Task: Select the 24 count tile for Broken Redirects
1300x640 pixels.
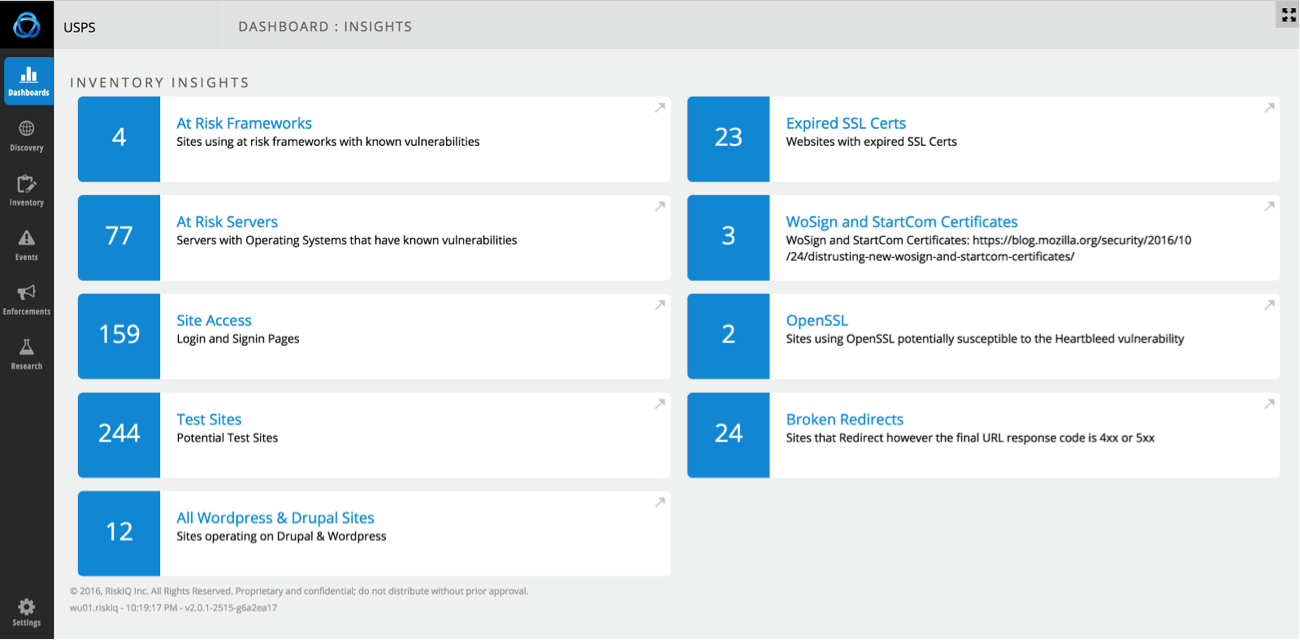Action: point(728,435)
